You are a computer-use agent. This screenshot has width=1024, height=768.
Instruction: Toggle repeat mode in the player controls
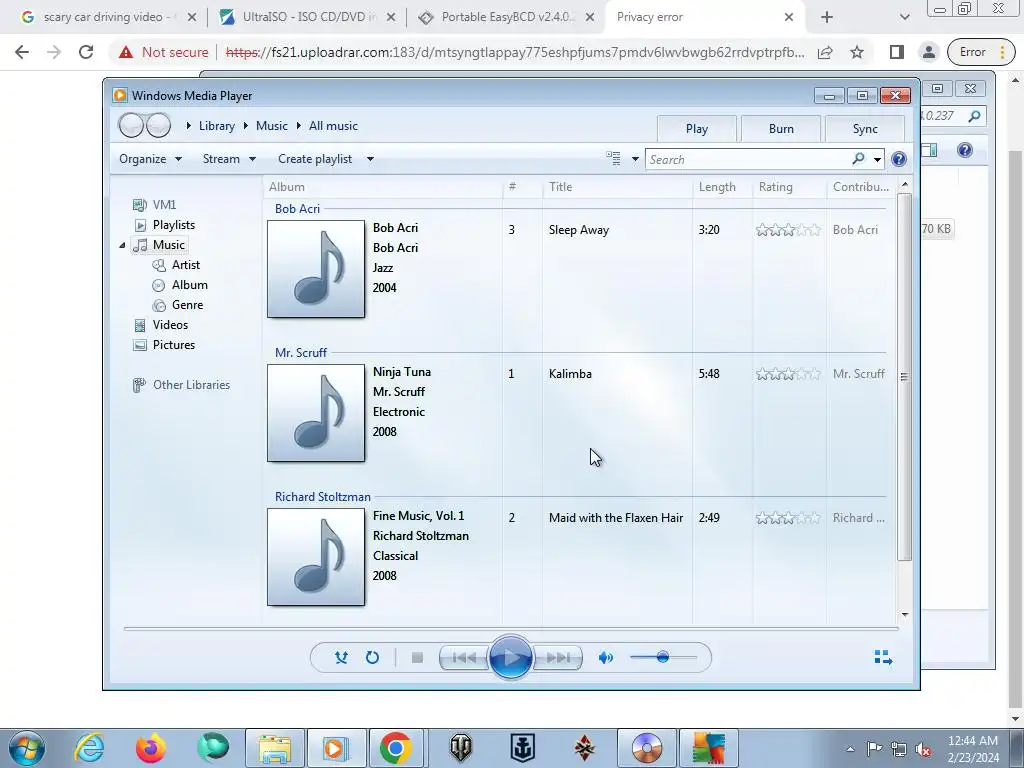click(x=372, y=658)
